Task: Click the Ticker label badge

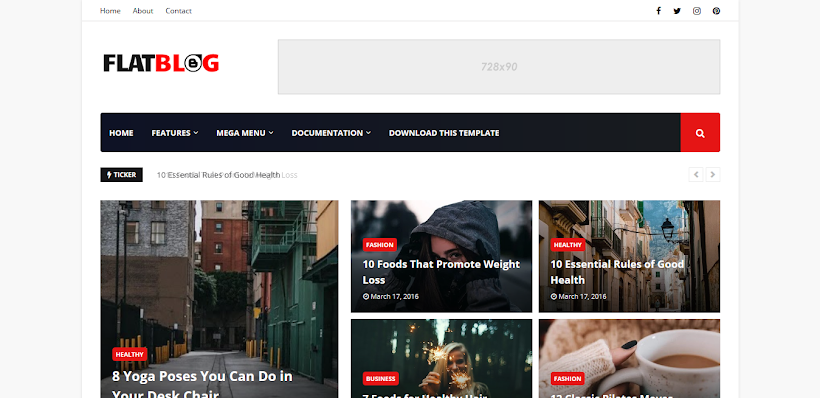Action: point(121,175)
